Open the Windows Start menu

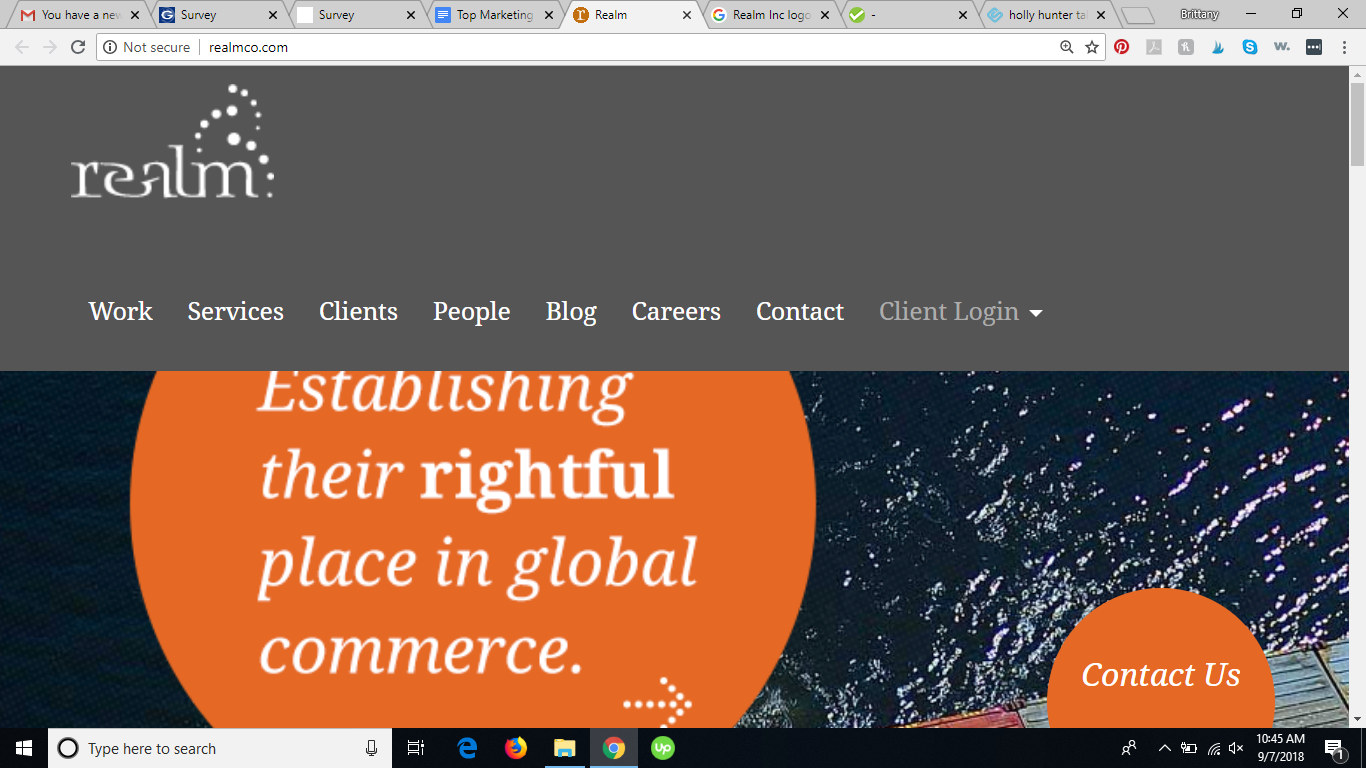24,748
